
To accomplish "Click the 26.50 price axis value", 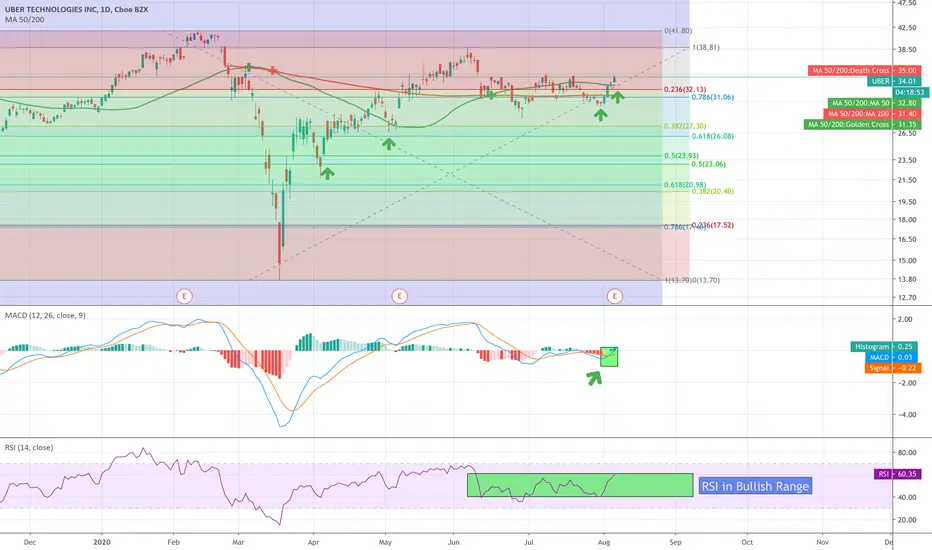I will tap(907, 133).
